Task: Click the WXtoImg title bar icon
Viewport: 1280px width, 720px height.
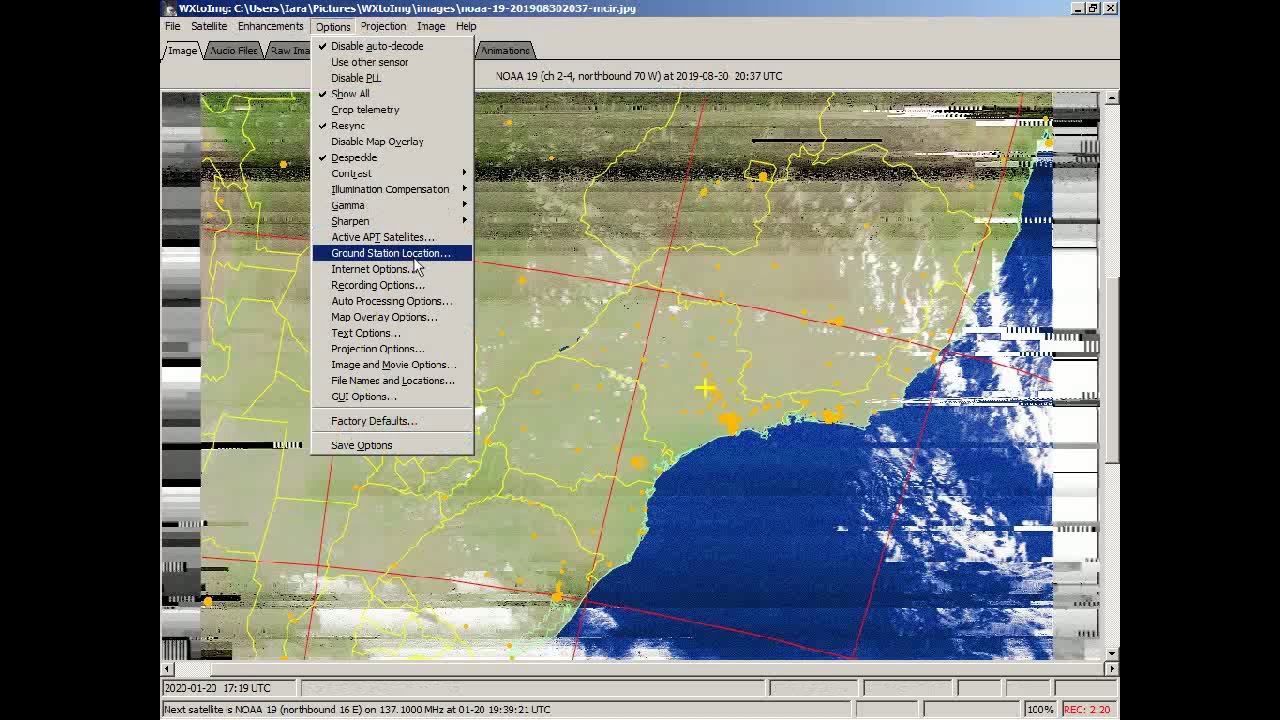Action: click(170, 8)
